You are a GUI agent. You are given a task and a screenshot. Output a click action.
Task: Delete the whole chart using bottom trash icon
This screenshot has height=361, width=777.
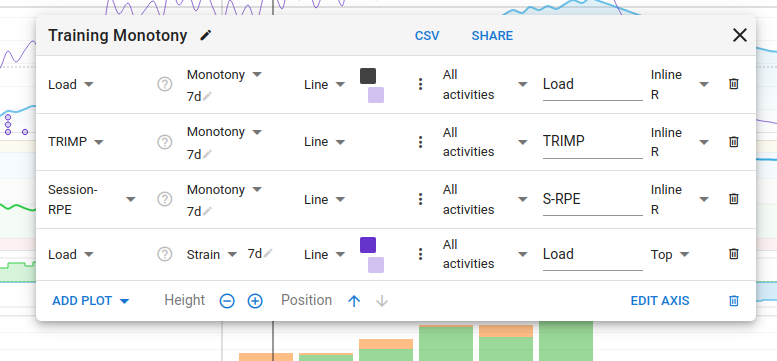734,301
